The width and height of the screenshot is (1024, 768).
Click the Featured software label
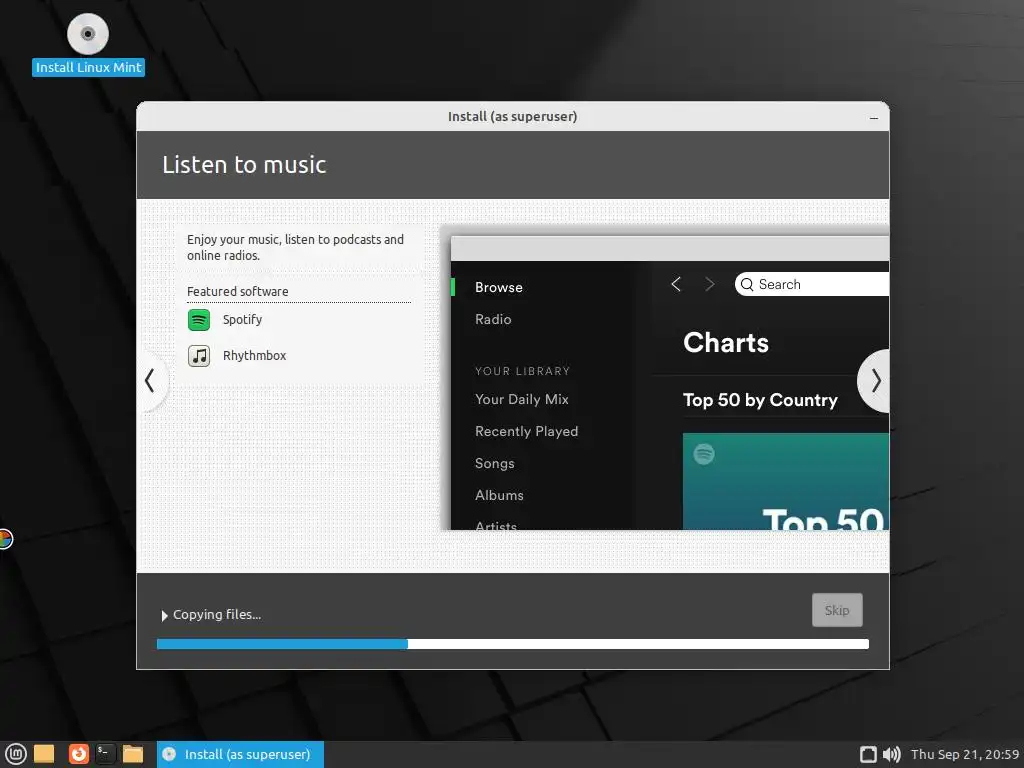coord(238,291)
